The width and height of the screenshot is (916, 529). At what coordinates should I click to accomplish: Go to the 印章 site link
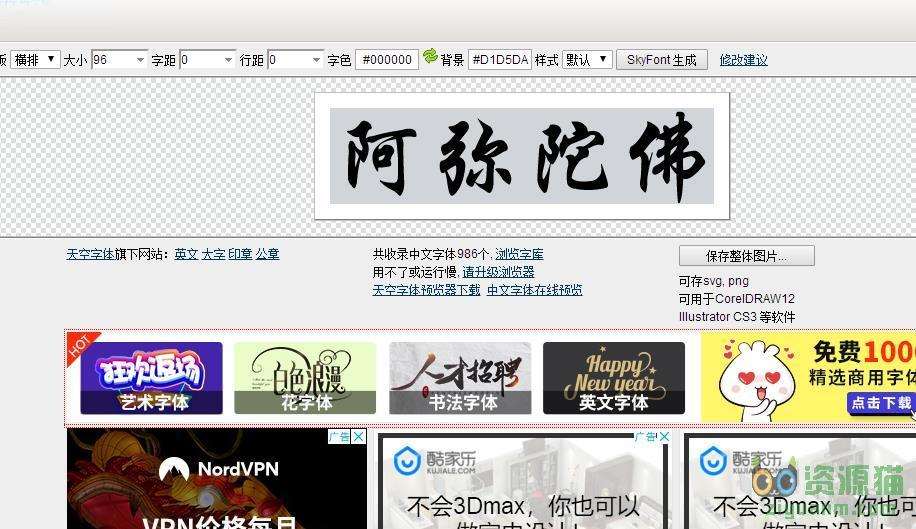pyautogui.click(x=240, y=254)
